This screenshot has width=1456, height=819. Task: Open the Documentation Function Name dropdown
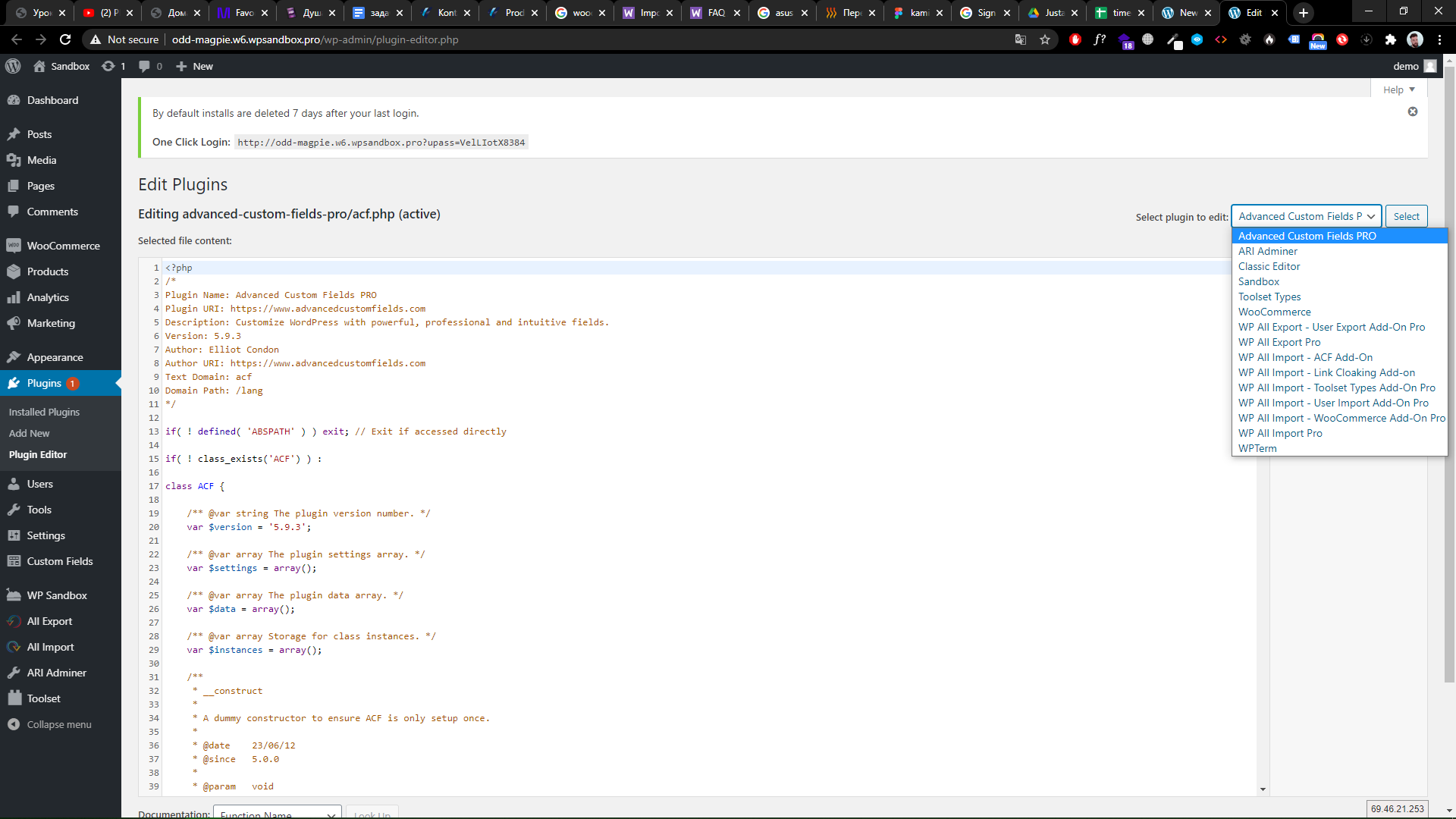(x=277, y=812)
